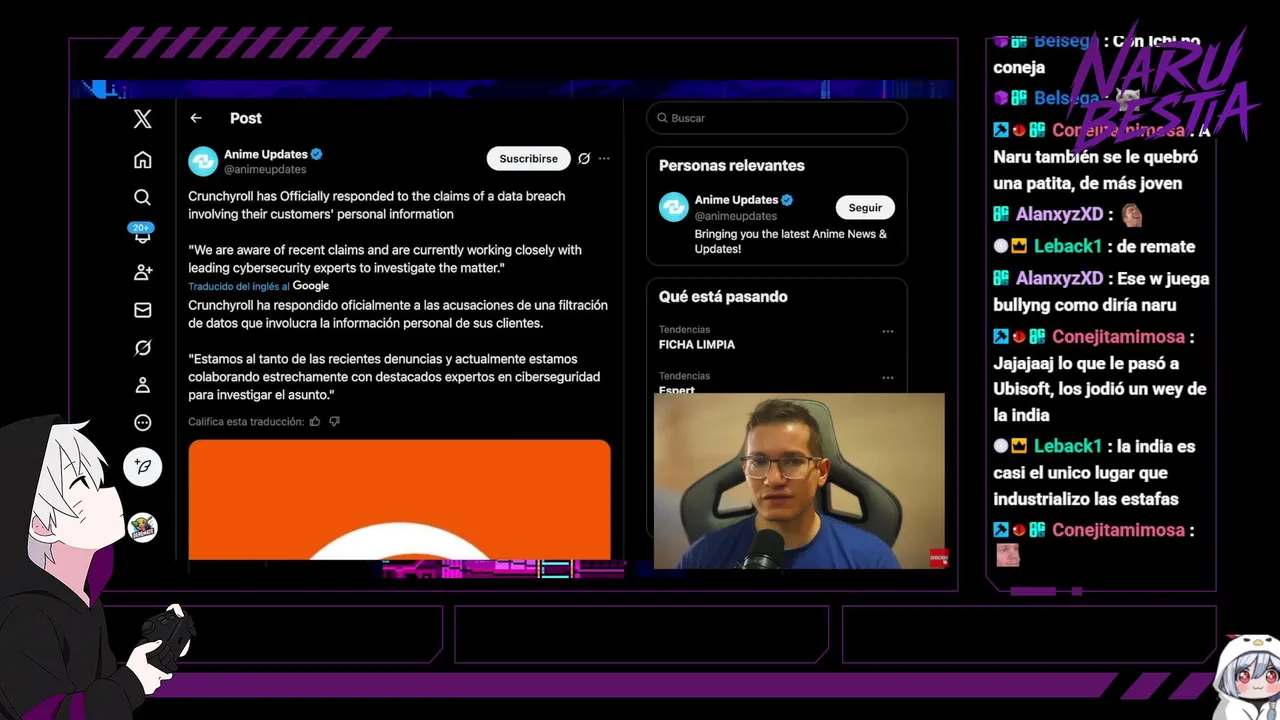The height and width of the screenshot is (720, 1280).
Task: Open Anime Updates avatar in post header
Action: coord(203,161)
